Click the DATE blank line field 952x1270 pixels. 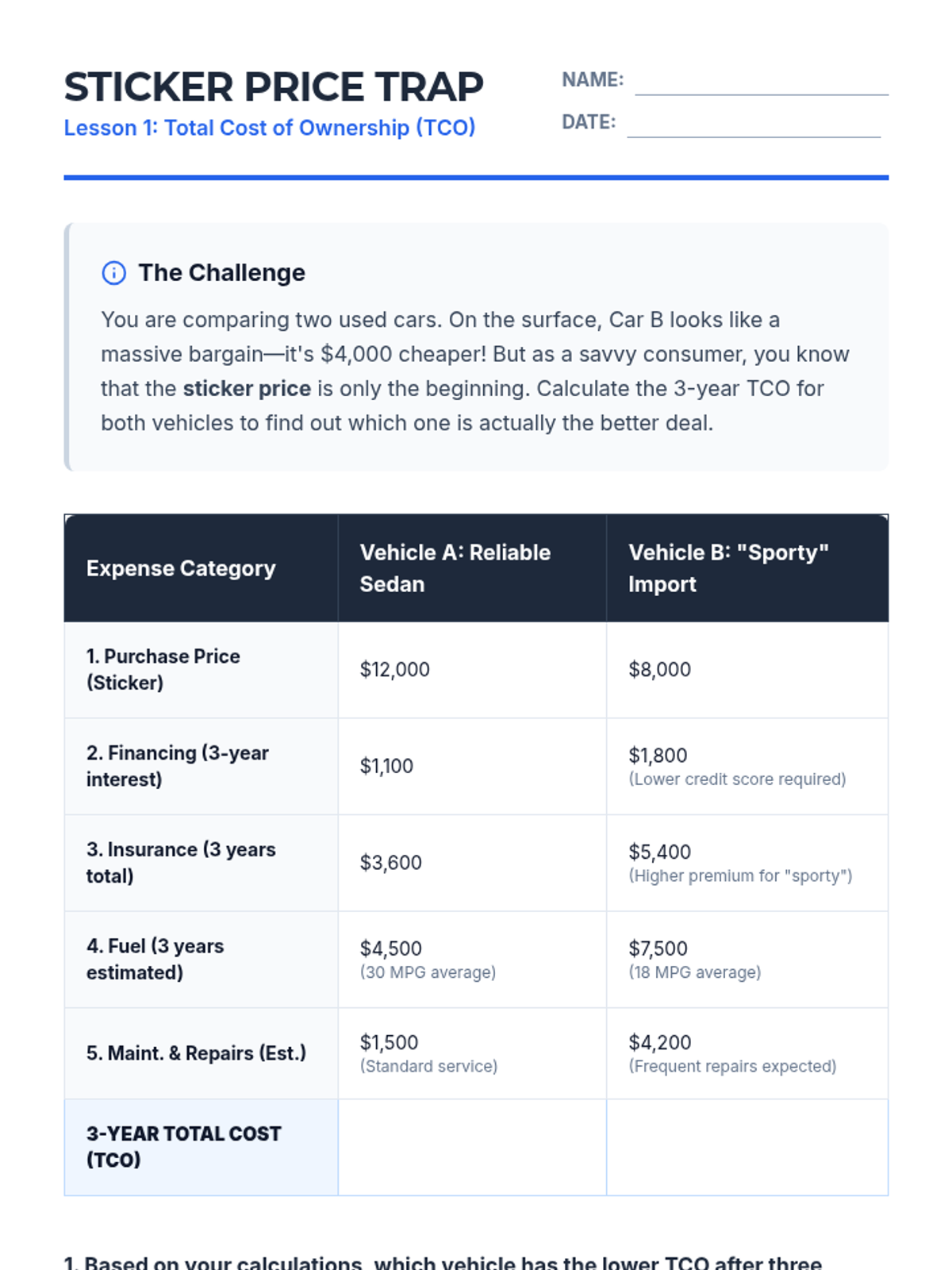pyautogui.click(x=753, y=125)
